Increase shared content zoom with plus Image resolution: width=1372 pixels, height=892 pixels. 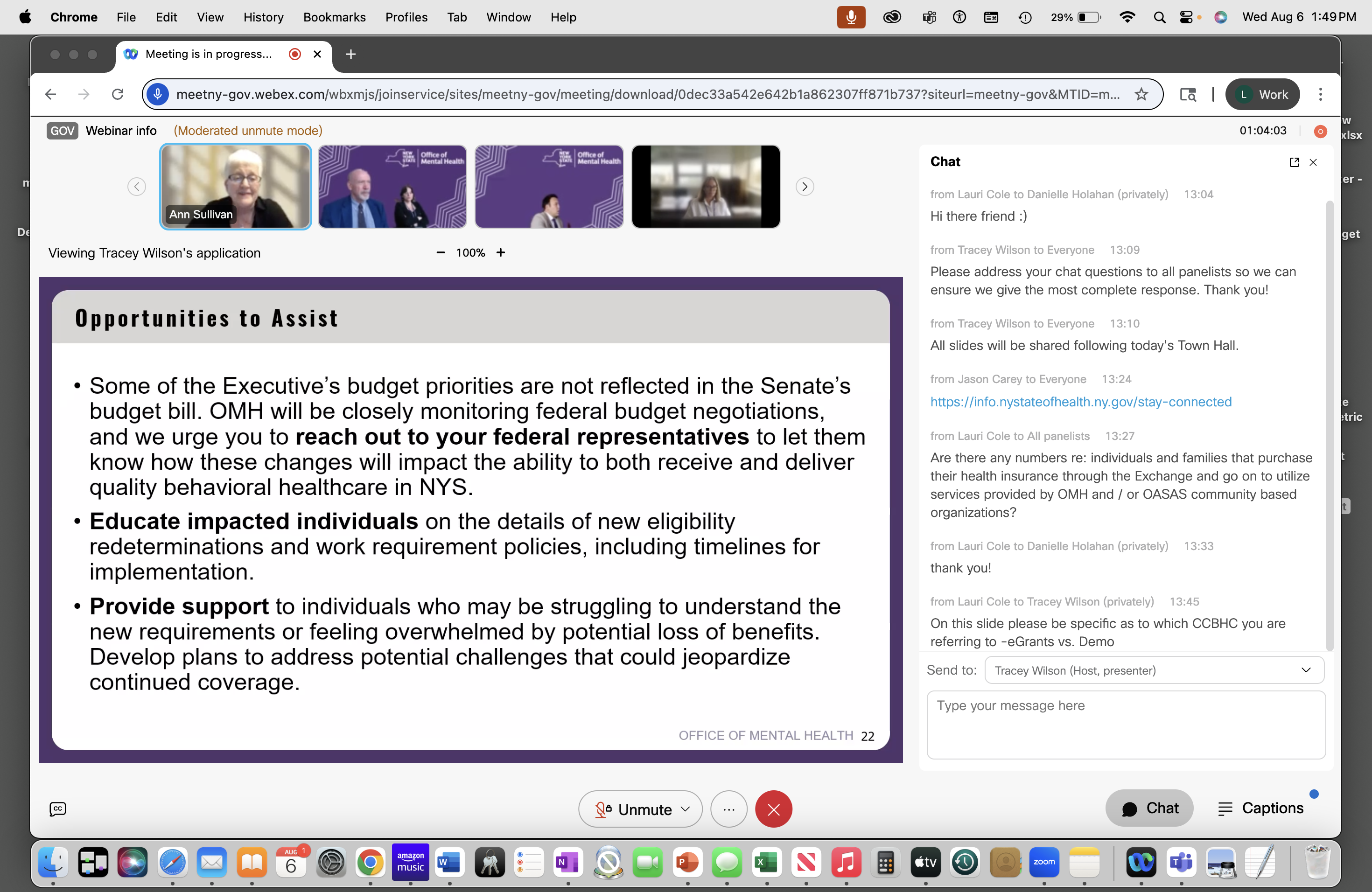click(500, 252)
